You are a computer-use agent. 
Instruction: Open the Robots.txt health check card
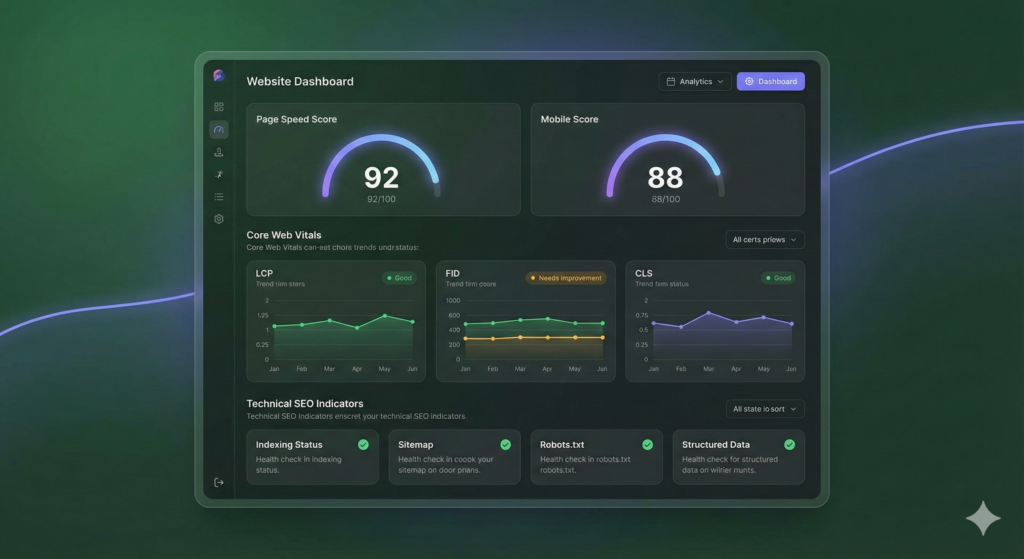tap(596, 457)
